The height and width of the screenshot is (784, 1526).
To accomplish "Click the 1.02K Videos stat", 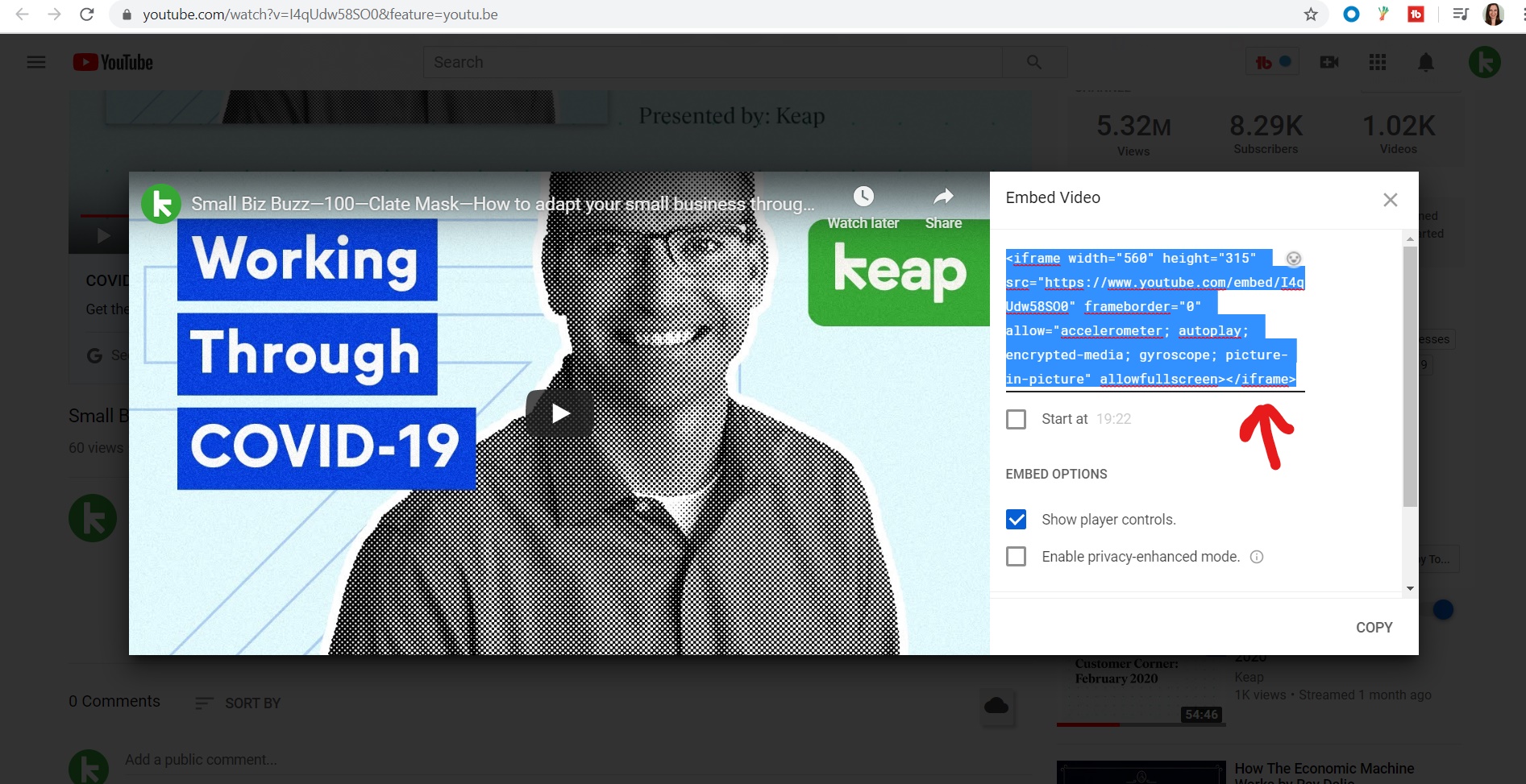I will point(1399,134).
